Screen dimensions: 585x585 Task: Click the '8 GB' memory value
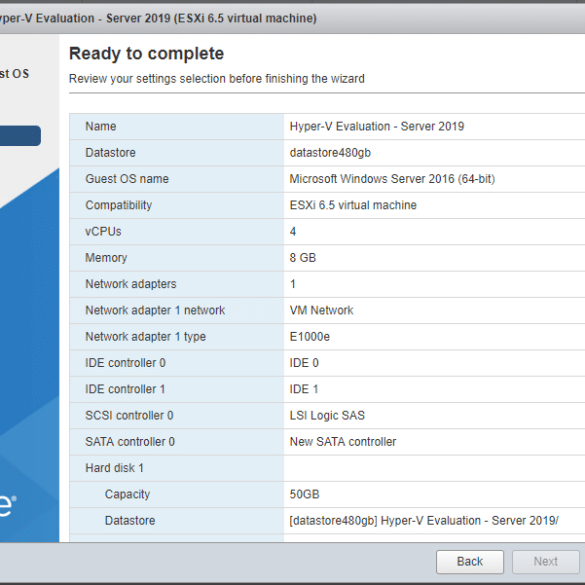[x=303, y=258]
